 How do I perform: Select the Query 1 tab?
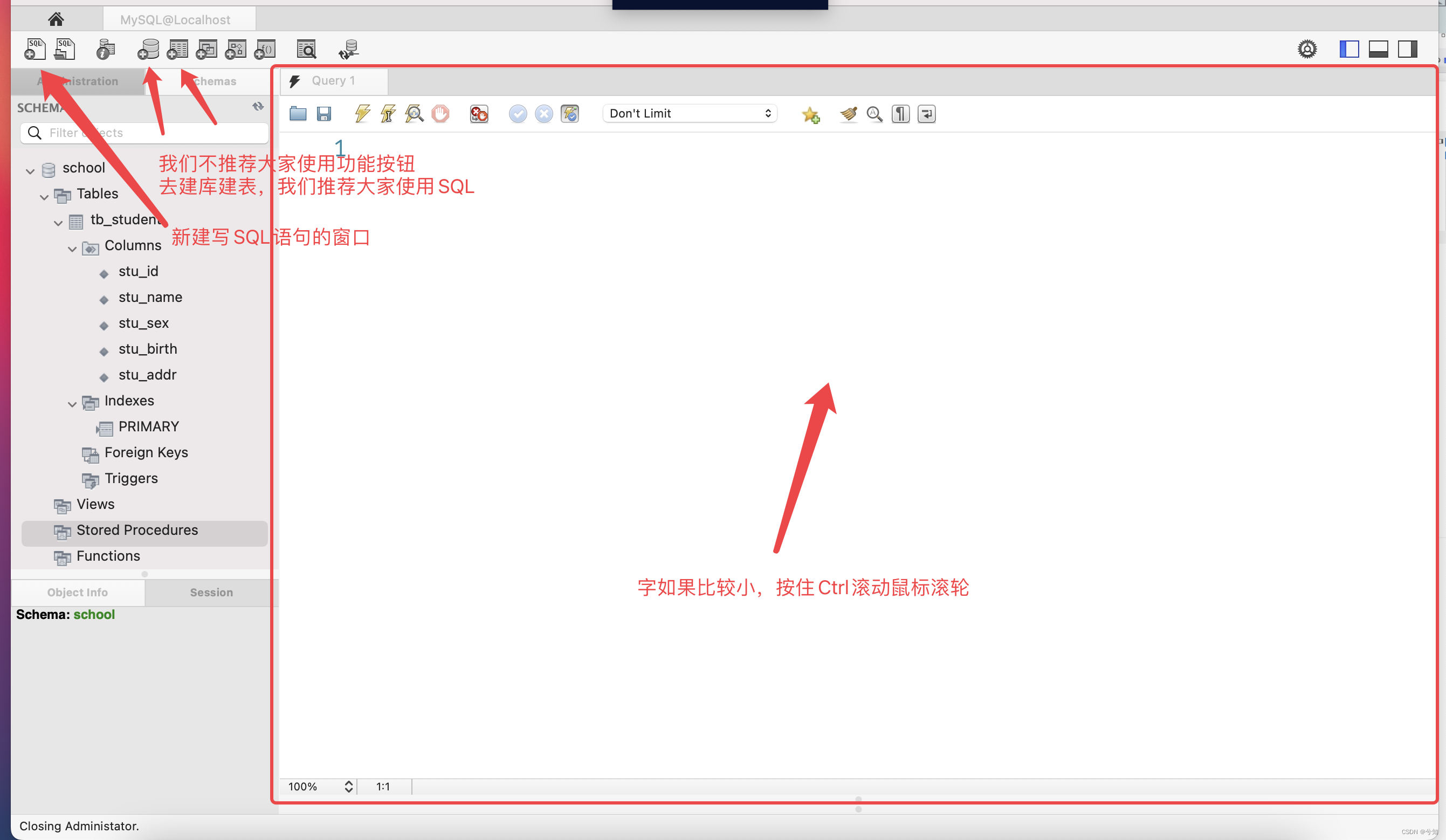(333, 80)
